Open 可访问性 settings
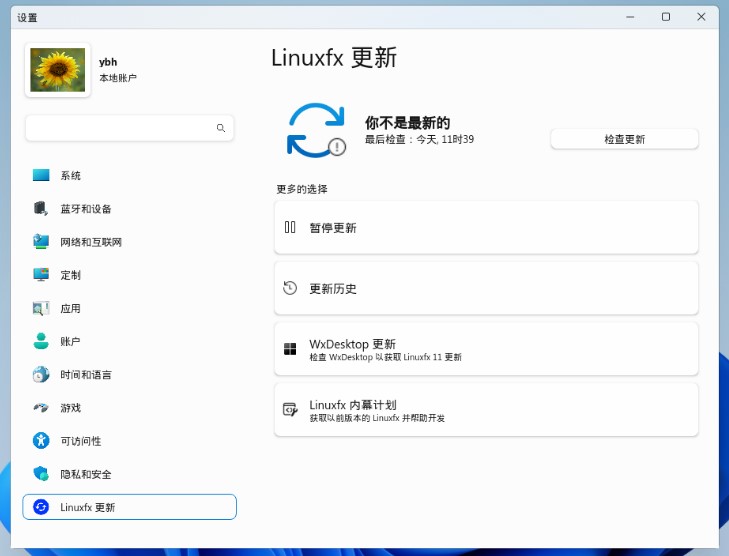The image size is (729, 556). point(129,441)
